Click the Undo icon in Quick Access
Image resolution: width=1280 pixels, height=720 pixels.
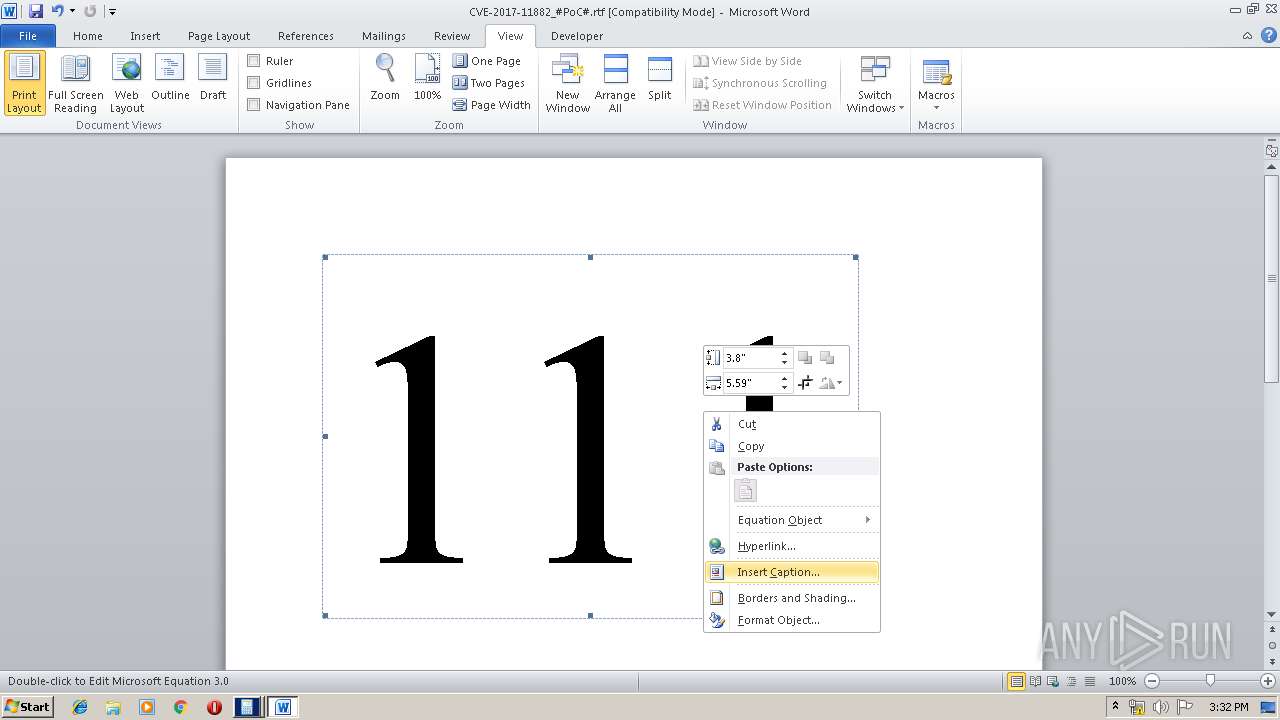[x=57, y=11]
